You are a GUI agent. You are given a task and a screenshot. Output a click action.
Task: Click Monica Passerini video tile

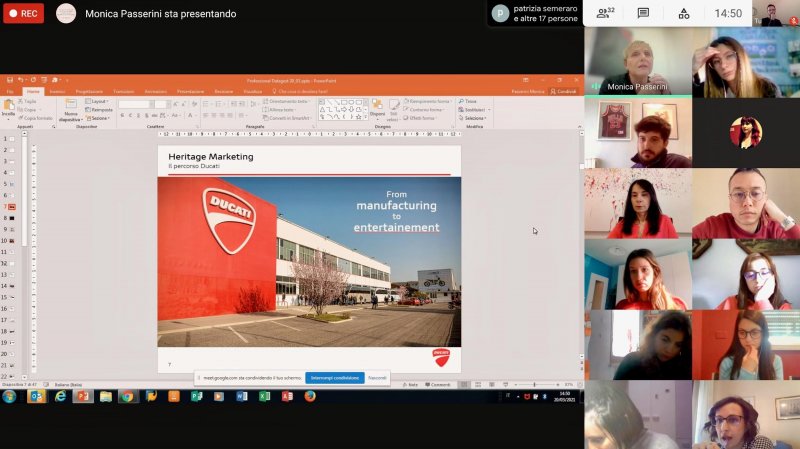click(638, 61)
